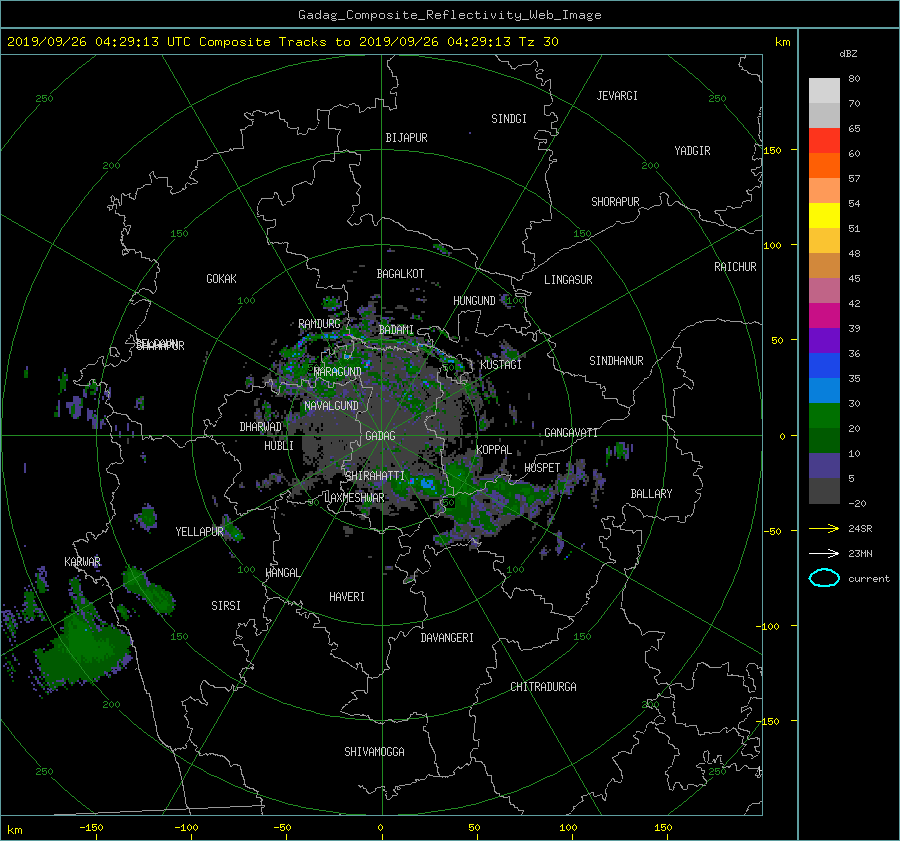Click the CHITRADURGA city label
Image resolution: width=900 pixels, height=841 pixels.
click(x=543, y=687)
